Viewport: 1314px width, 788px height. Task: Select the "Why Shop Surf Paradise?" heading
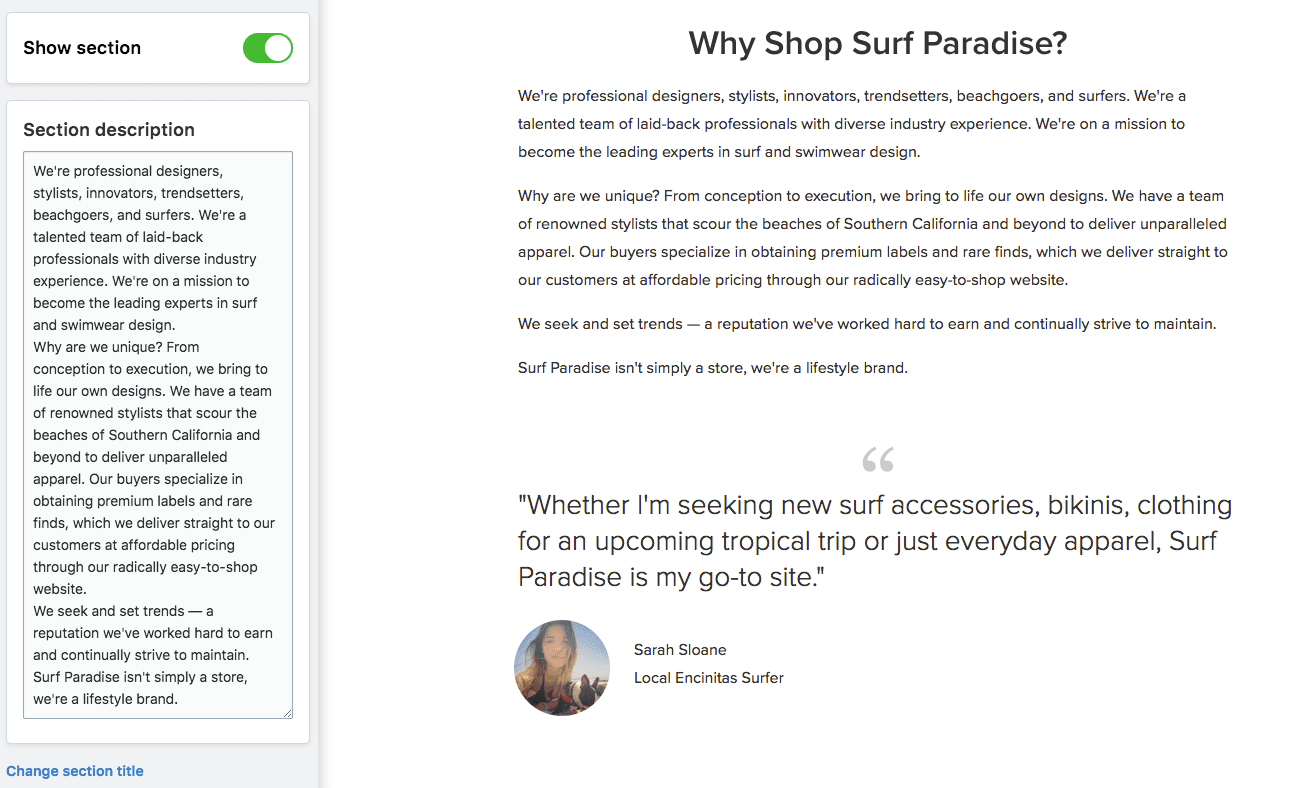point(877,43)
